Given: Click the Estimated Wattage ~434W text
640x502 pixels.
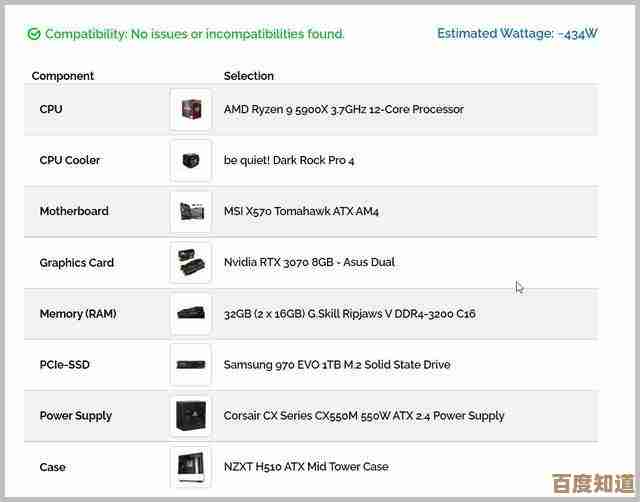Looking at the screenshot, I should pyautogui.click(x=517, y=34).
